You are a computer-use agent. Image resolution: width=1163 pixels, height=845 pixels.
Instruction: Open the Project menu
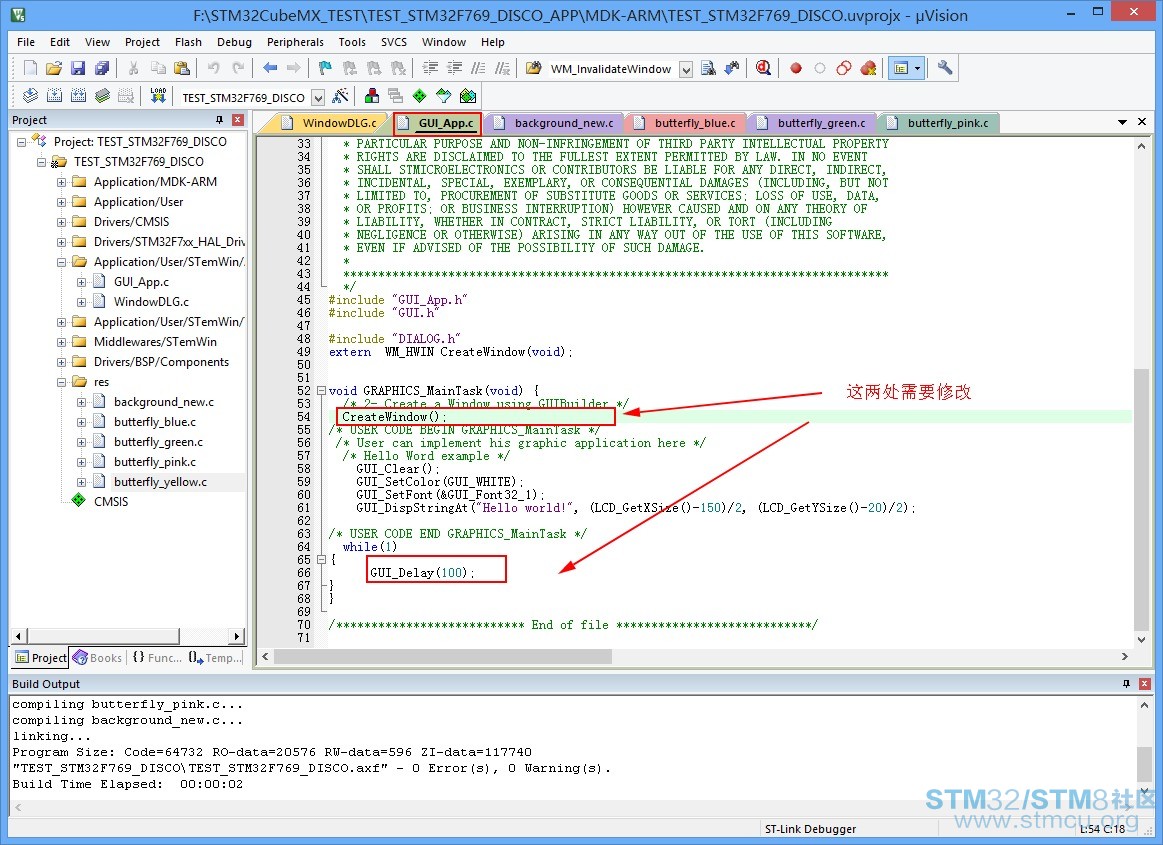(x=142, y=42)
